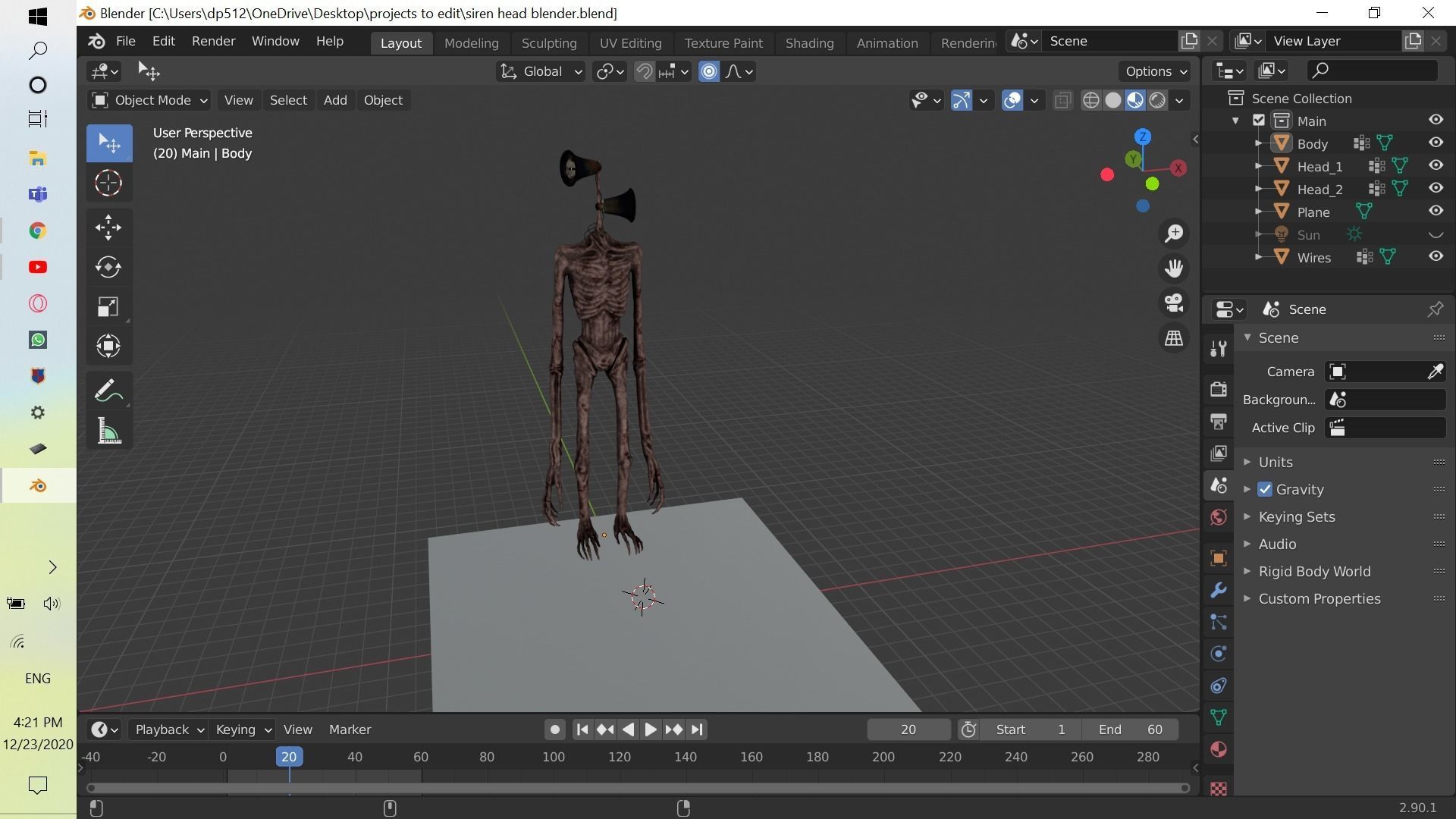
Task: Open the Render menu
Action: [213, 42]
